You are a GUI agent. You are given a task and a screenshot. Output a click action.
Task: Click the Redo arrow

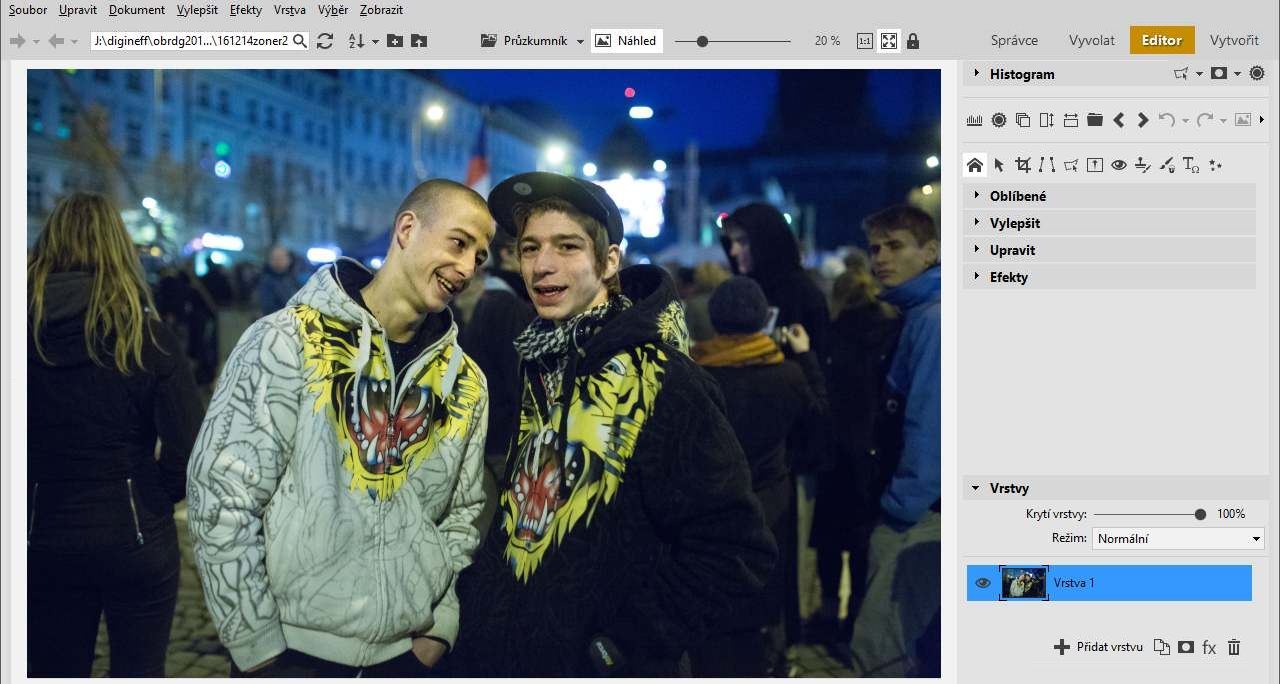[x=1204, y=120]
